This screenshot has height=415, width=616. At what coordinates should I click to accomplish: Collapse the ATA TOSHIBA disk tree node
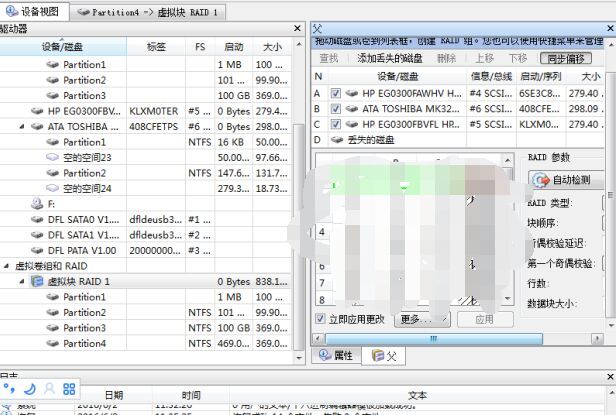click(x=22, y=127)
